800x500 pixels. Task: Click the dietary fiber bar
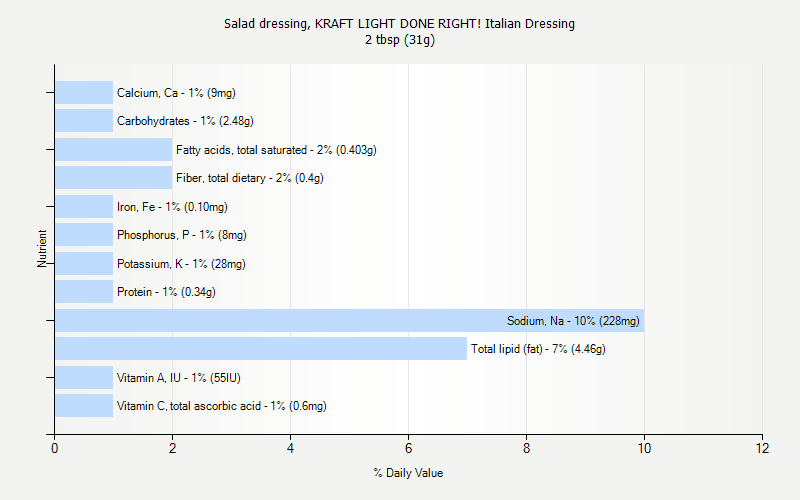point(114,178)
